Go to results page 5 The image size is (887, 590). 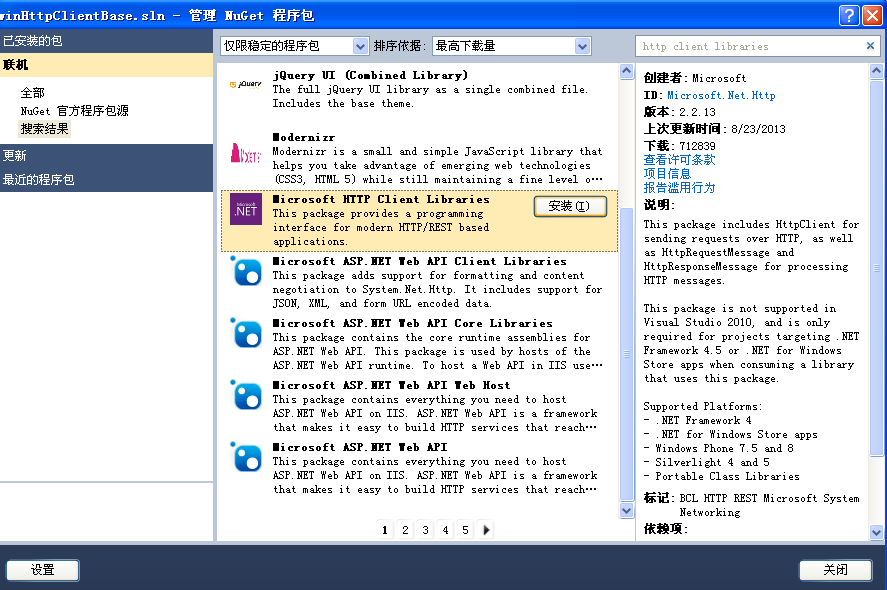465,530
